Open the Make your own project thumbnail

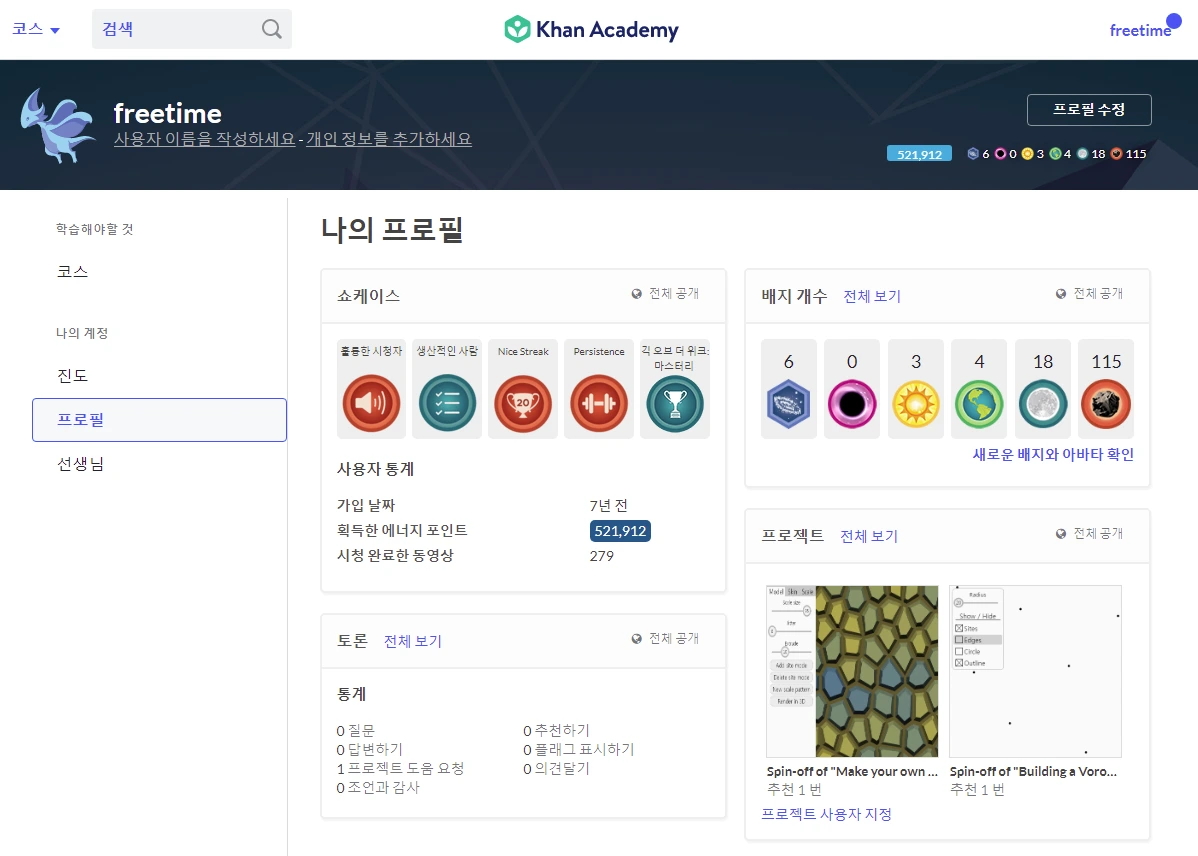click(x=852, y=671)
